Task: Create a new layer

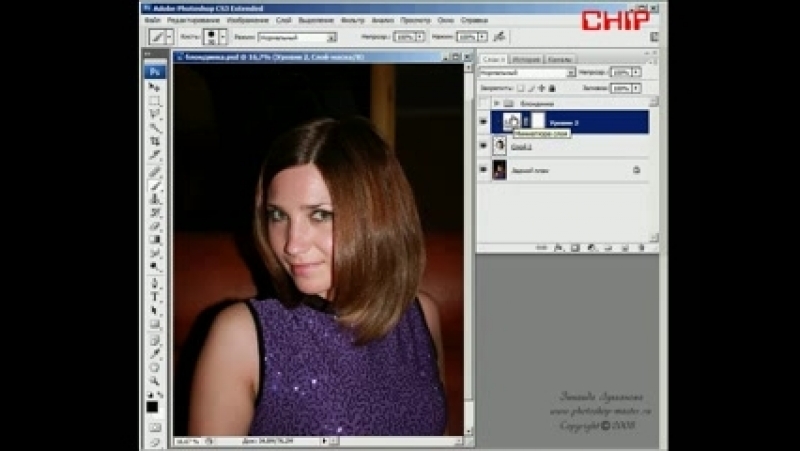Action: click(x=625, y=248)
